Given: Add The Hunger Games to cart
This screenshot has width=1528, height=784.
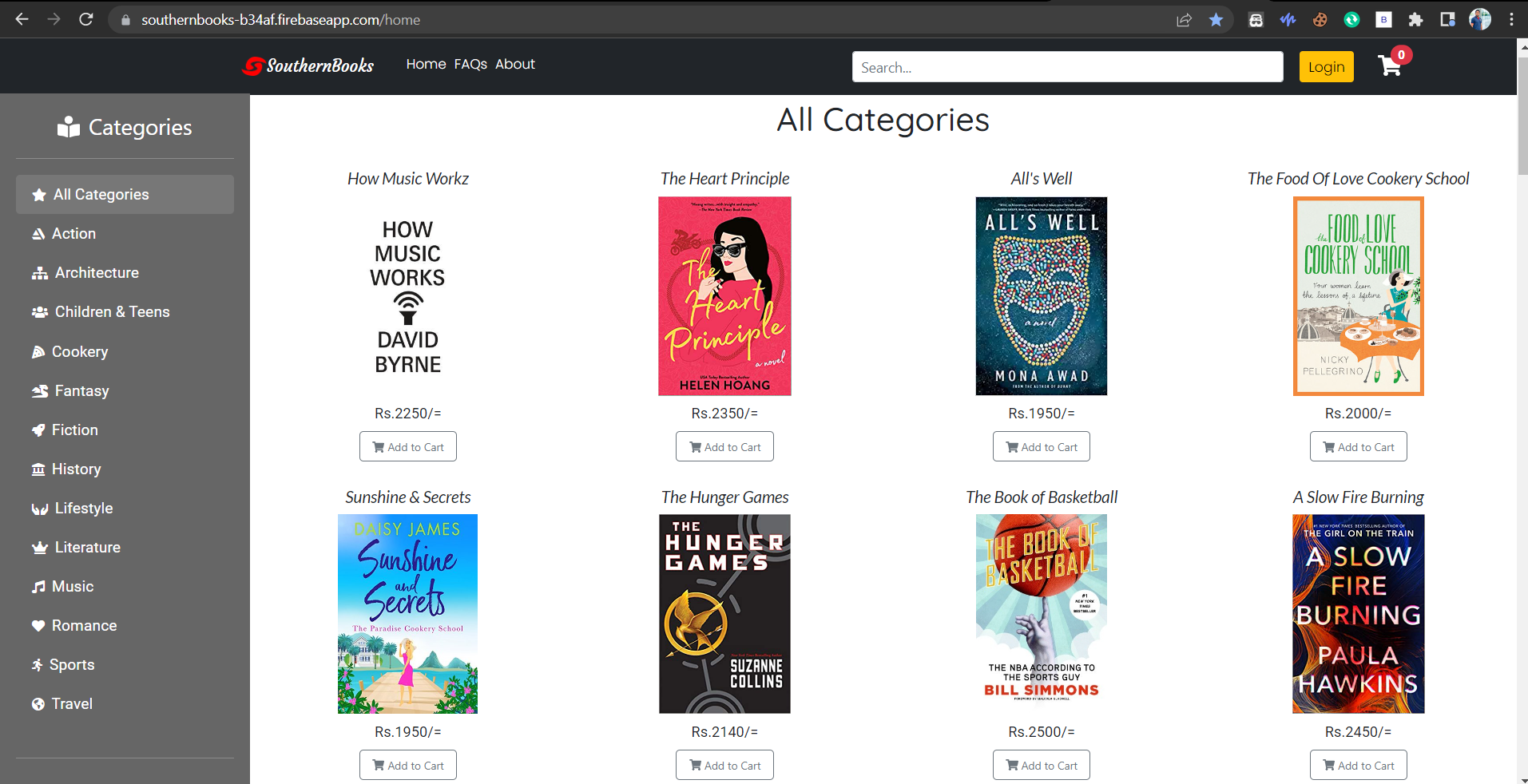Looking at the screenshot, I should (x=724, y=764).
